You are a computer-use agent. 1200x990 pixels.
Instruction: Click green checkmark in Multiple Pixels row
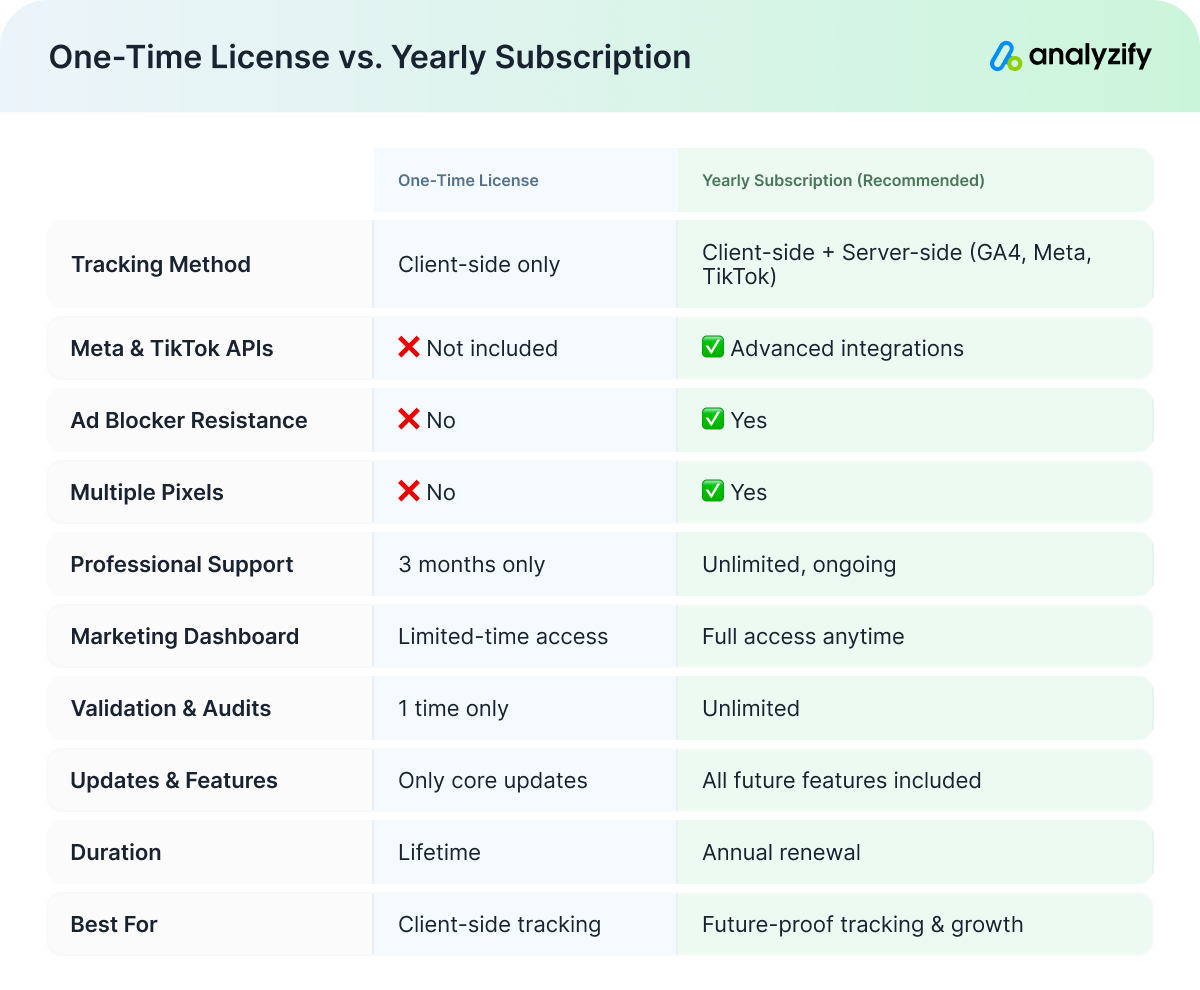click(713, 492)
